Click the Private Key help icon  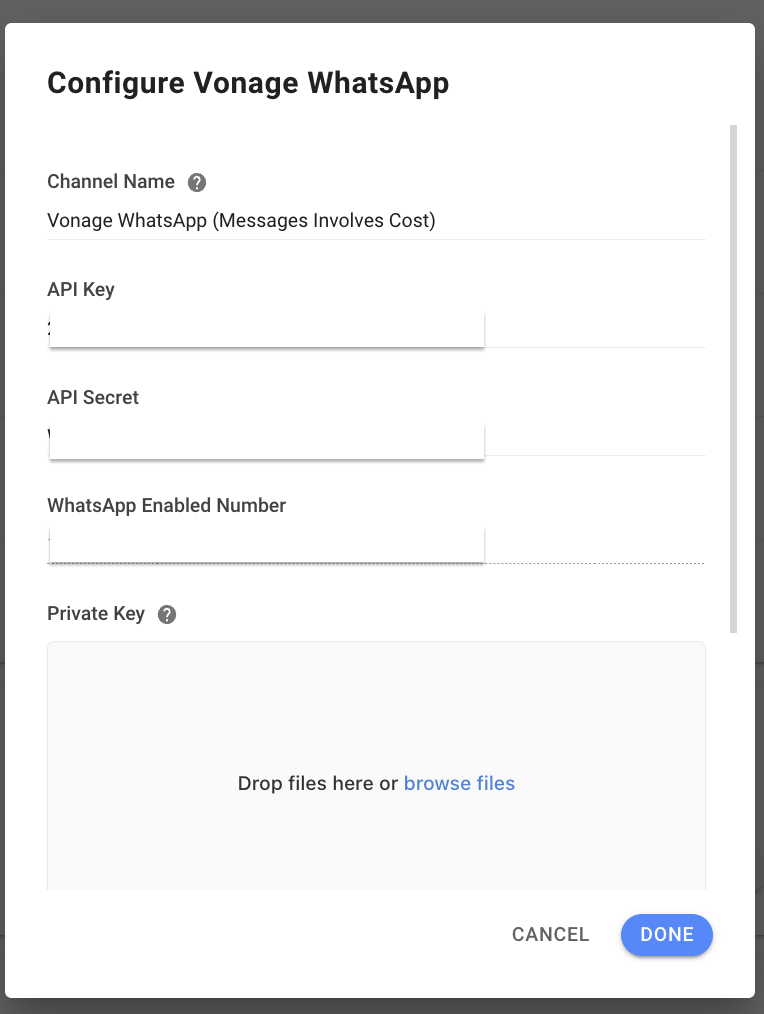(167, 614)
